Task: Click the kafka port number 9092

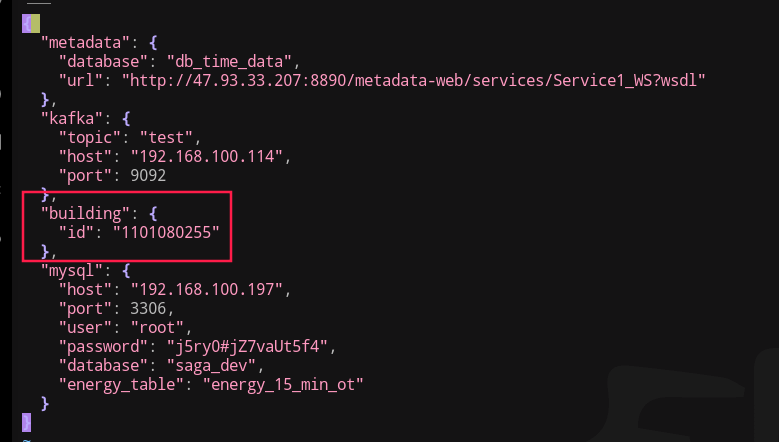Action: [141, 175]
